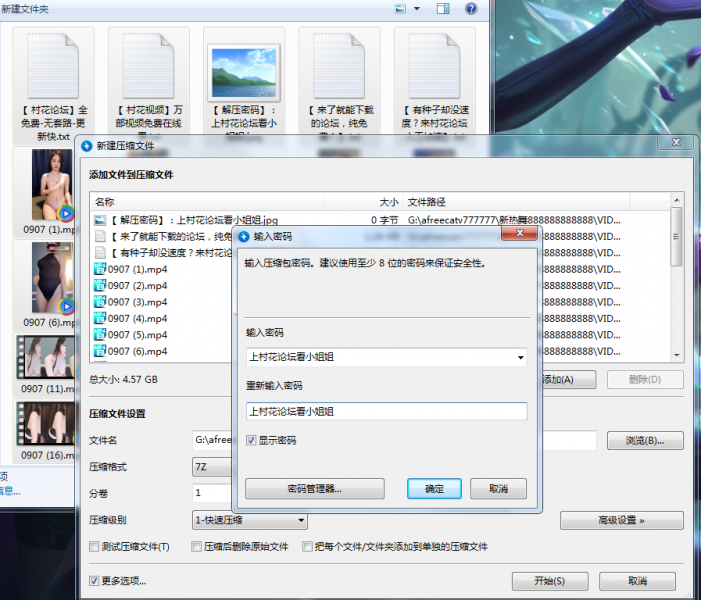Viewport: 701px width, 600px height.
Task: Select 【村花论坛】全免费 text file icon in Explorer
Action: click(54, 65)
